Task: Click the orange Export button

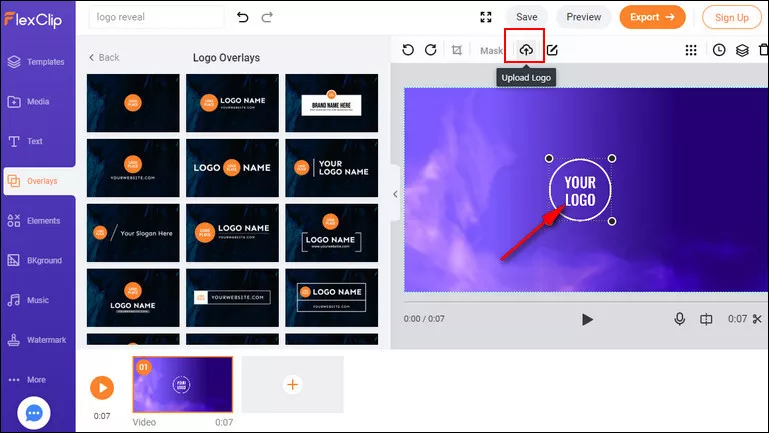Action: [652, 17]
